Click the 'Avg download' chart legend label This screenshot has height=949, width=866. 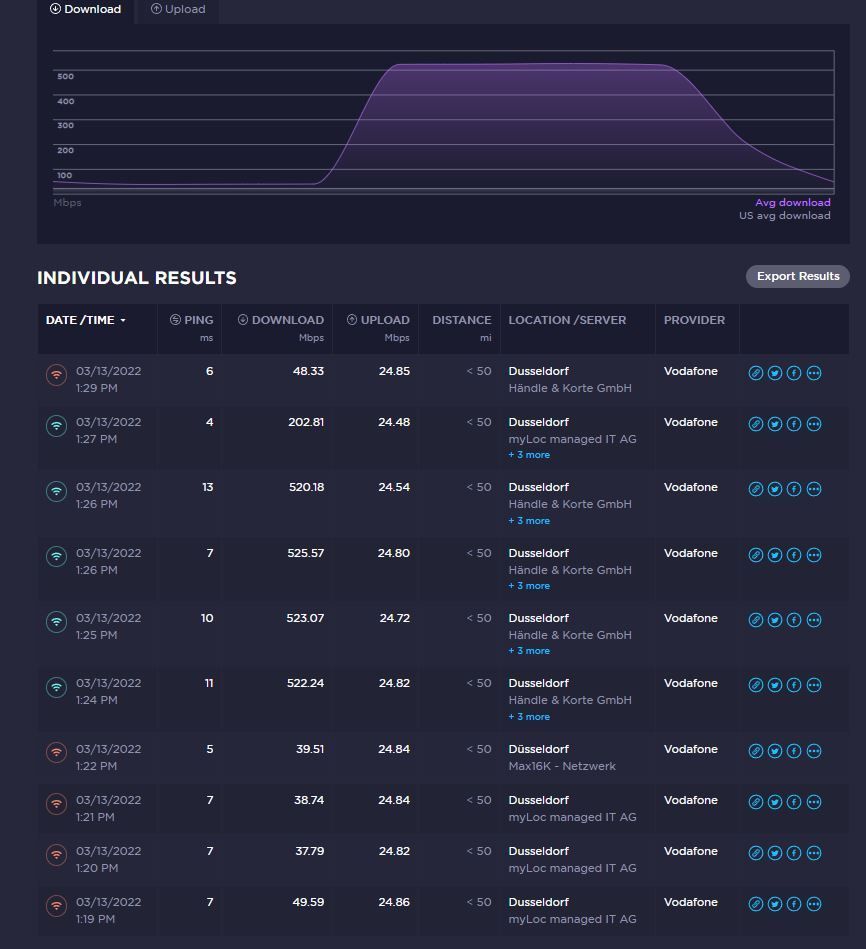pyautogui.click(x=792, y=202)
